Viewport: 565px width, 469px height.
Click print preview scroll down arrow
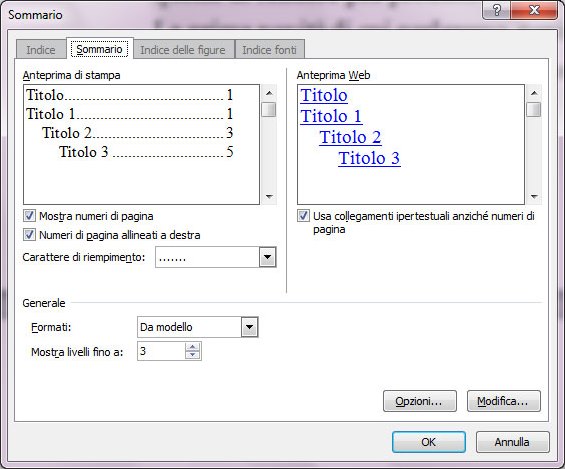pos(269,197)
